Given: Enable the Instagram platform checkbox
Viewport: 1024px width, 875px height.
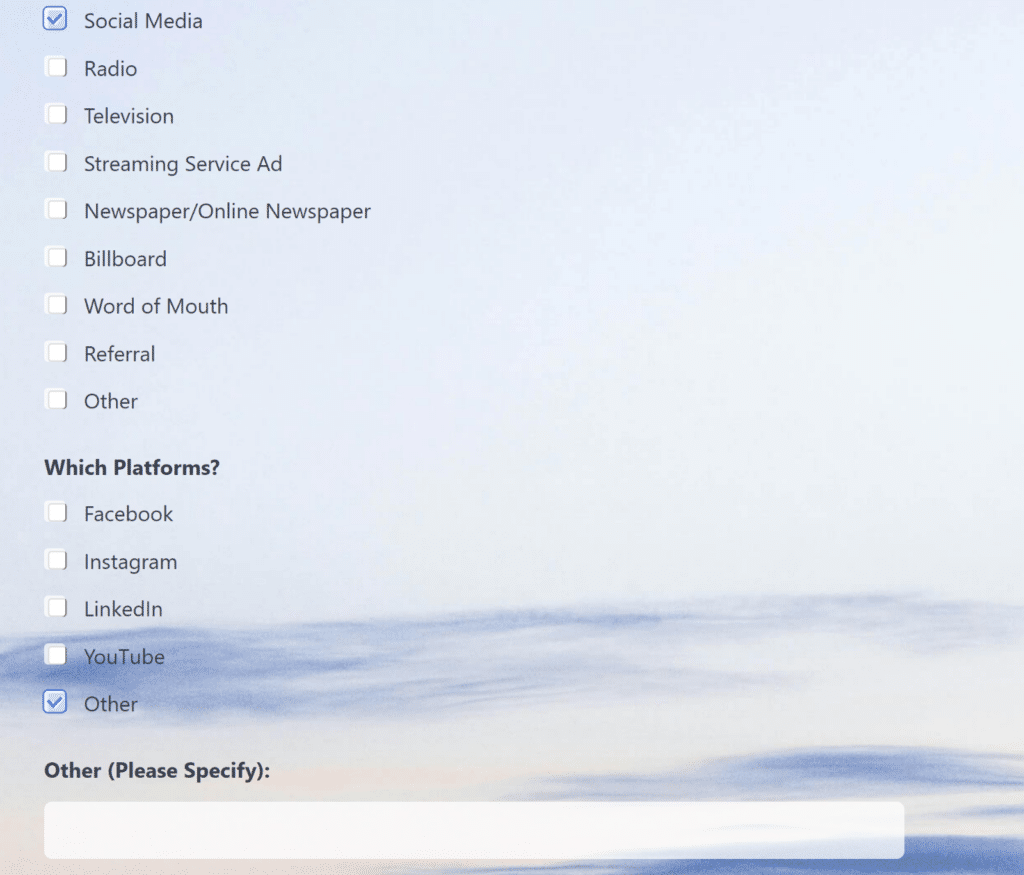Looking at the screenshot, I should (x=56, y=560).
